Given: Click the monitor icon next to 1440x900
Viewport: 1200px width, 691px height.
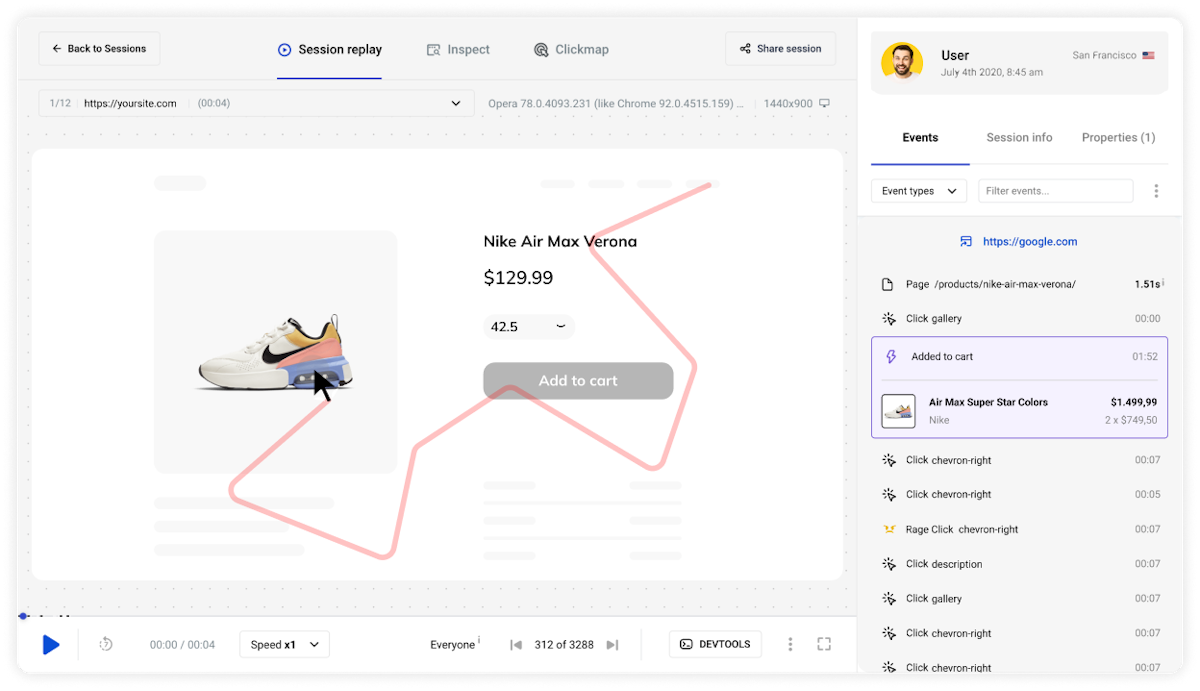Looking at the screenshot, I should [824, 103].
